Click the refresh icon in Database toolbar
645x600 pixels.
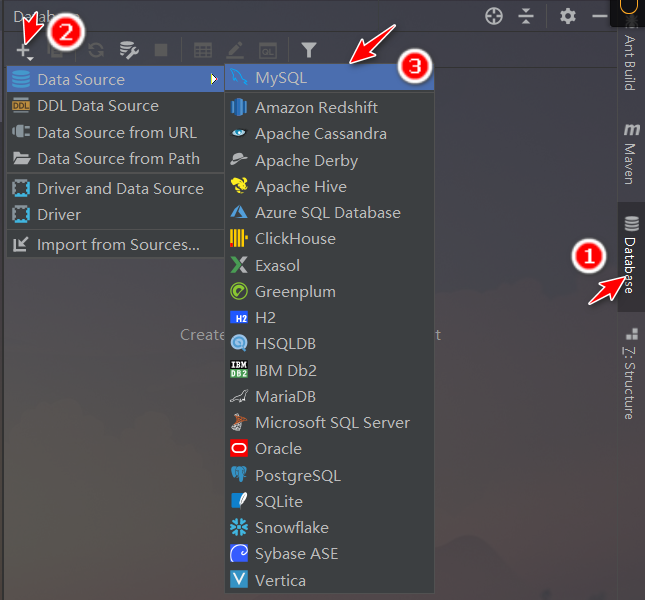(x=96, y=51)
